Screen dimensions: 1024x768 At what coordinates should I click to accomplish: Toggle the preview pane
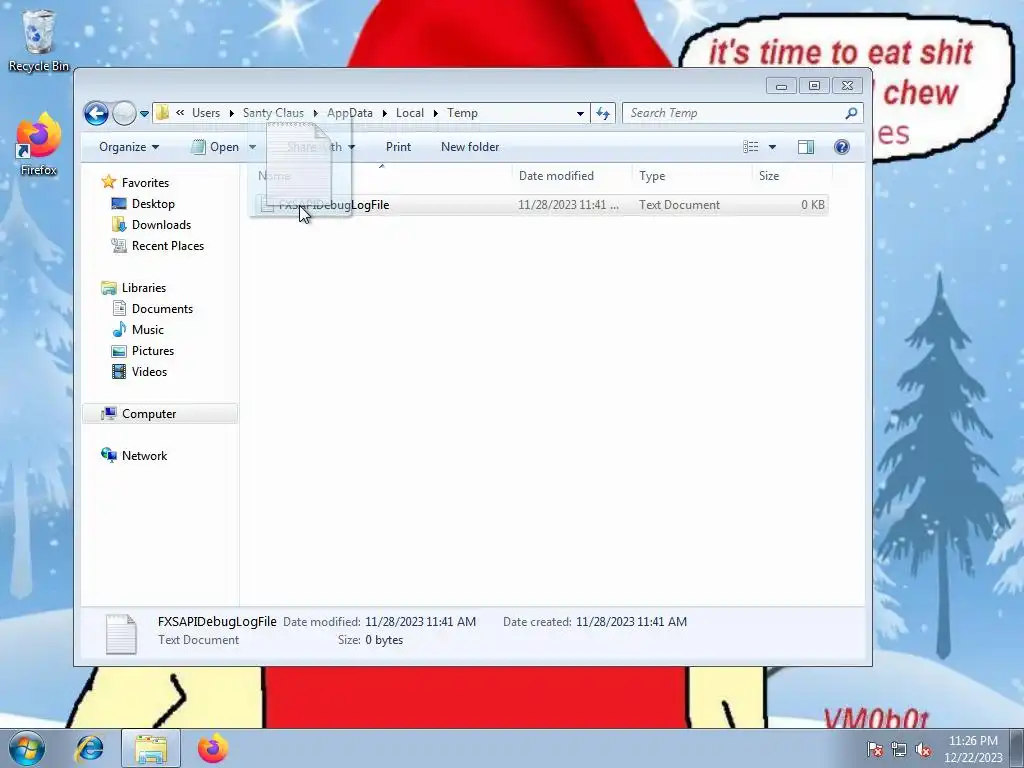tap(806, 147)
